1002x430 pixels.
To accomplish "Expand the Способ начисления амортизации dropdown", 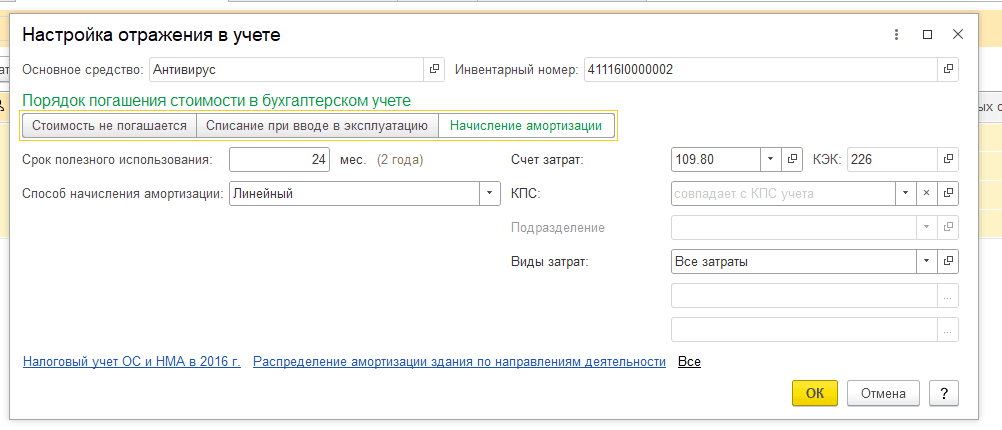I will click(x=489, y=193).
